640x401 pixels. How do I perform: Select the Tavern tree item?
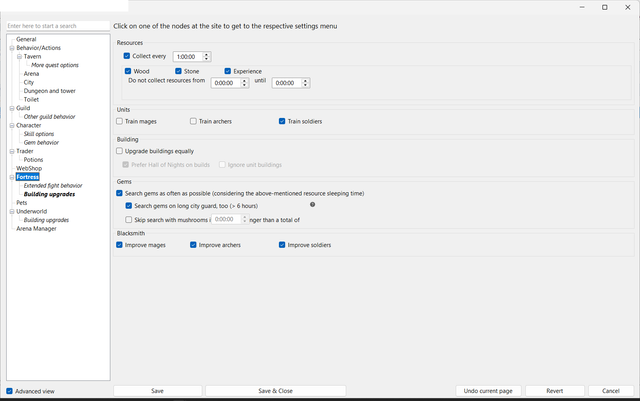[32, 56]
